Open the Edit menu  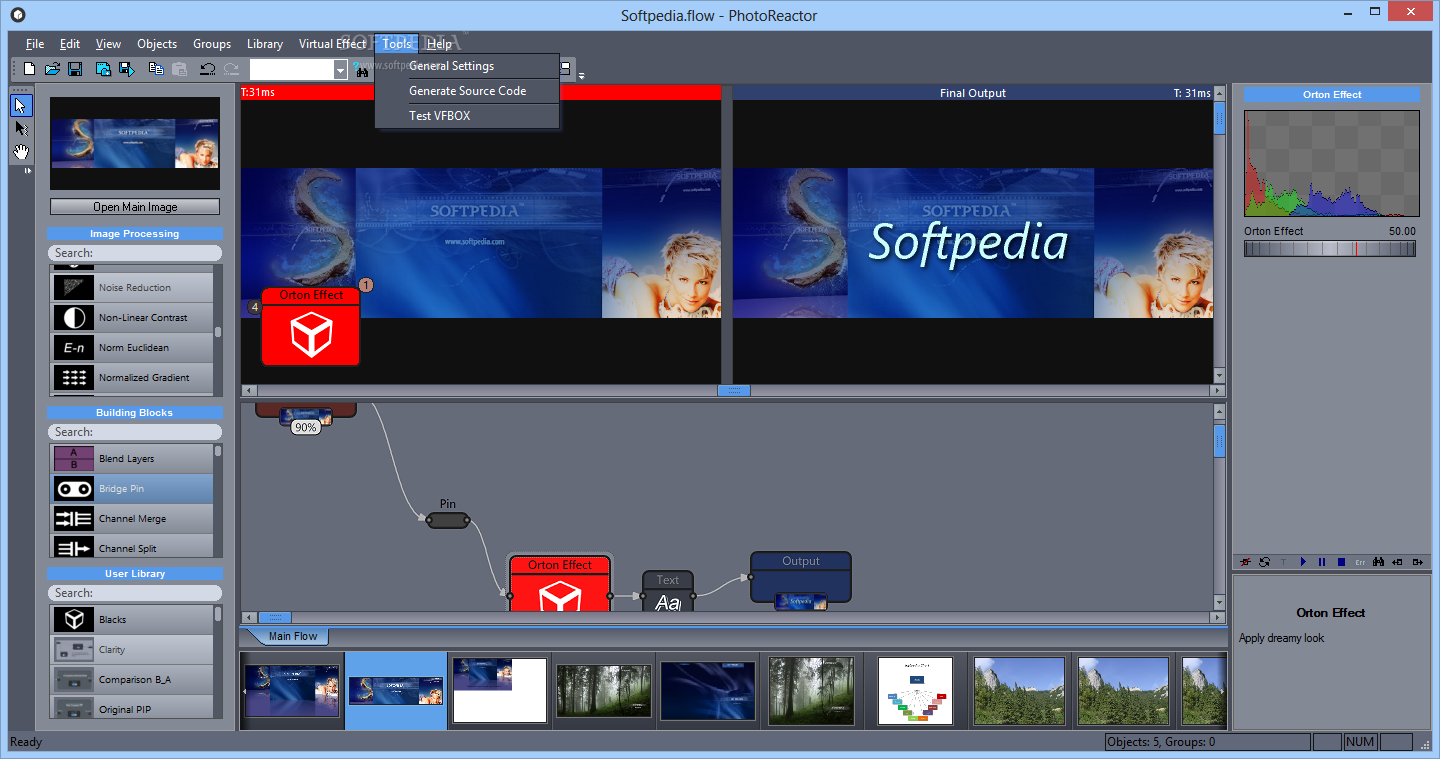tap(70, 44)
